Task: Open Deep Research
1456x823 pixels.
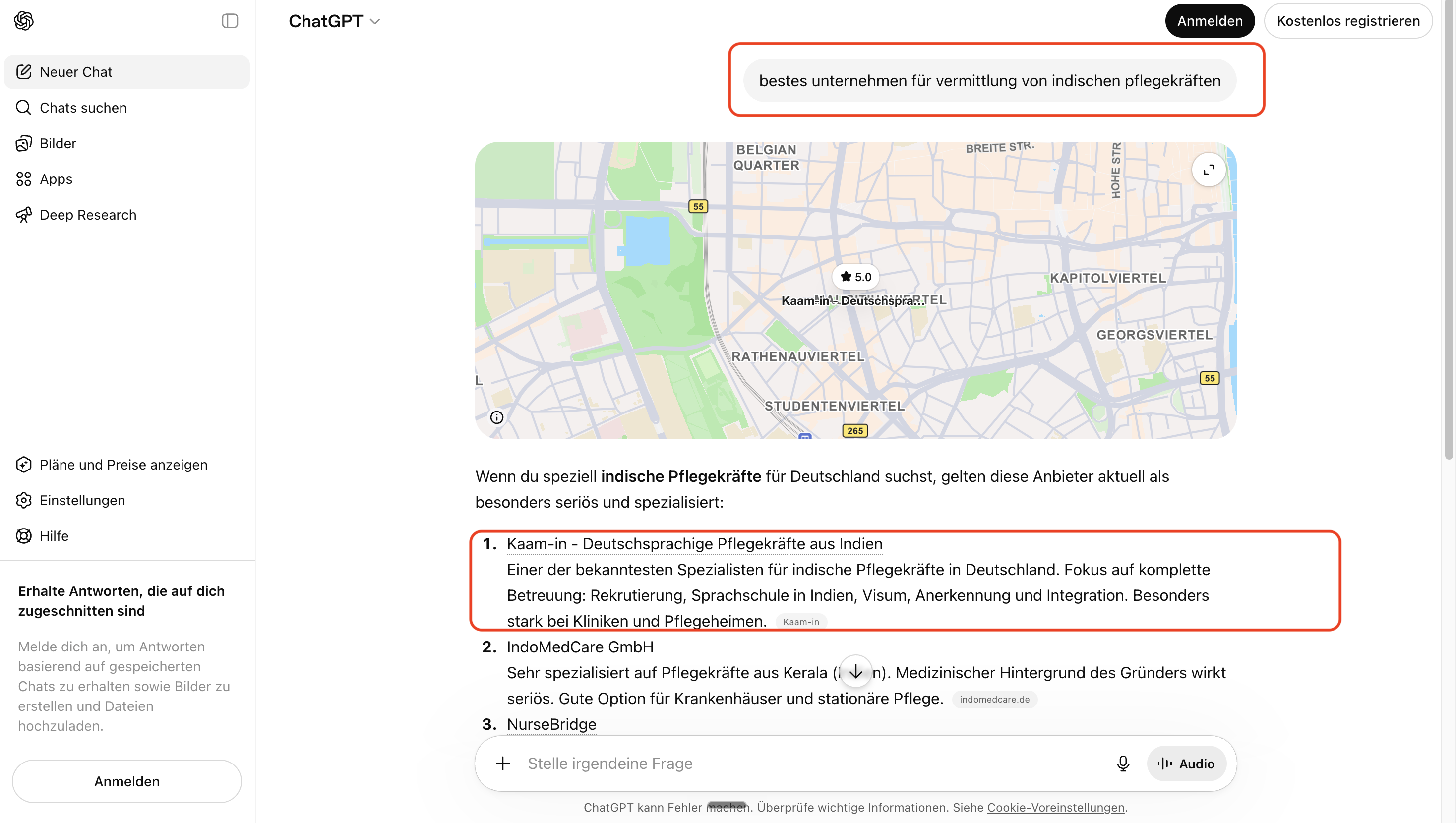Action: 126,215
